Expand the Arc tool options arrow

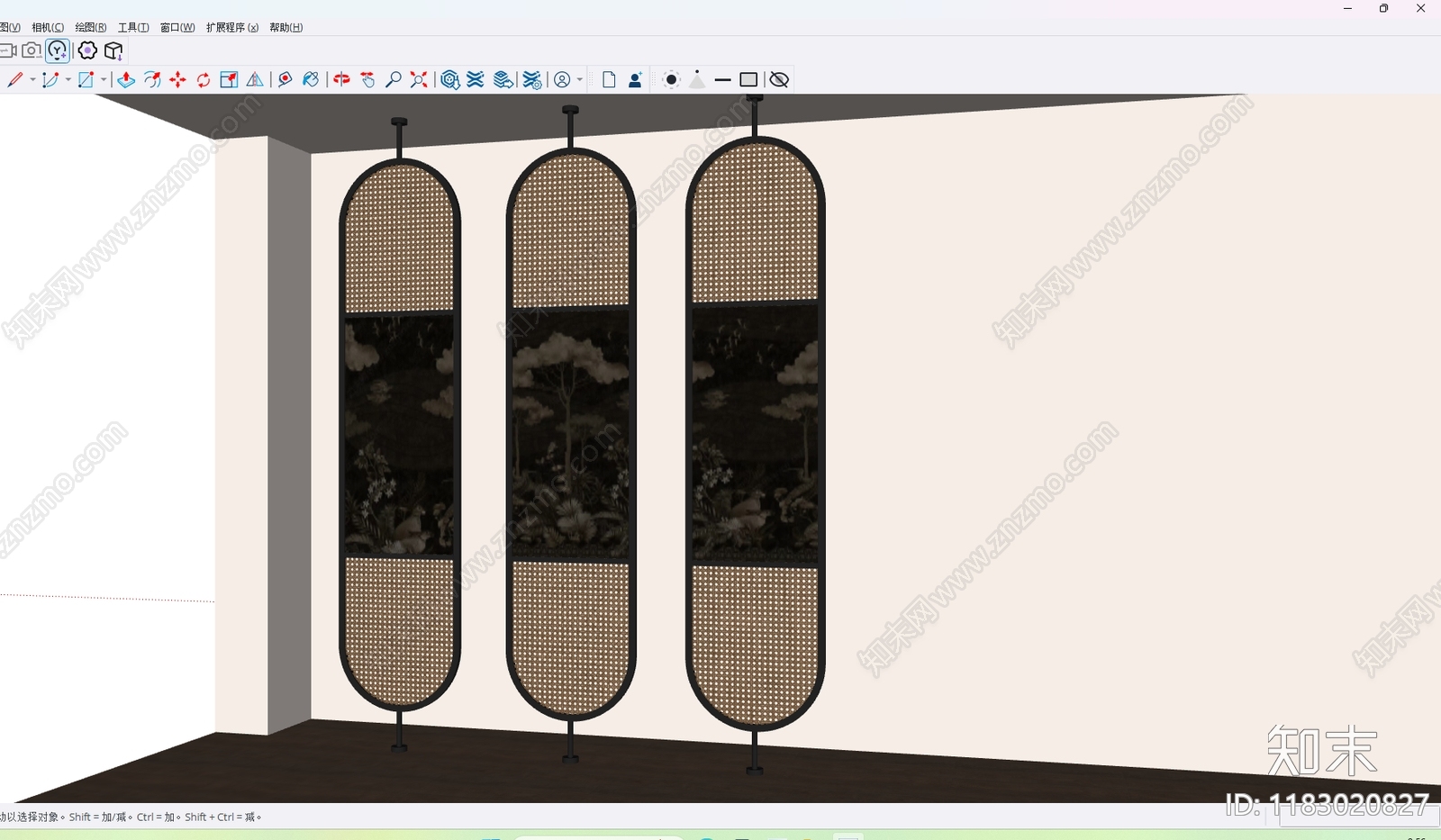click(x=68, y=79)
